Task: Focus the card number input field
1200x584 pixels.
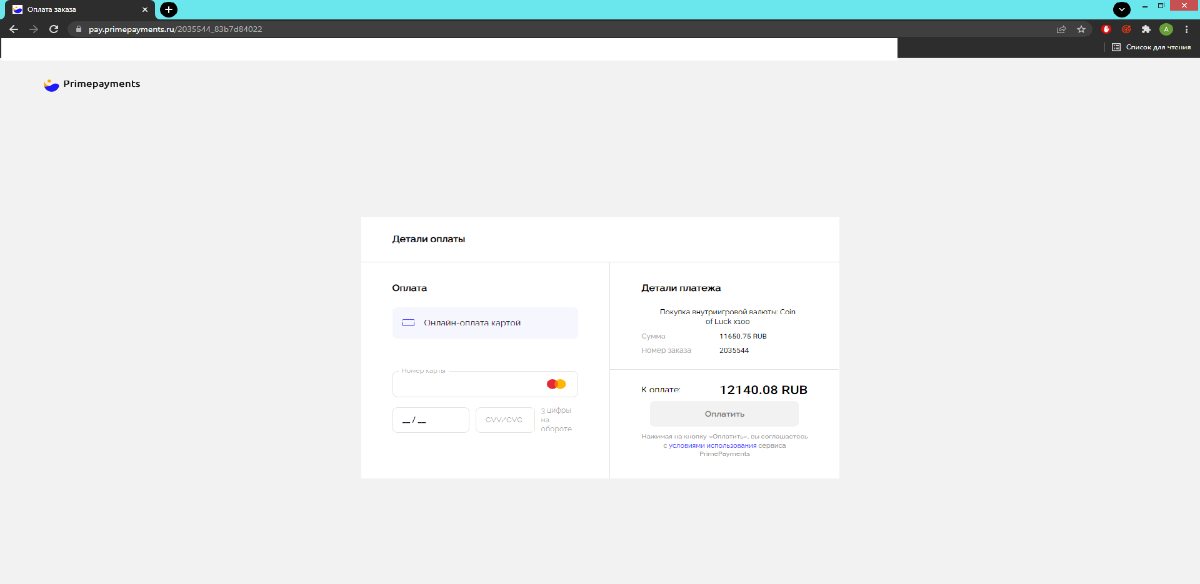Action: pos(468,385)
